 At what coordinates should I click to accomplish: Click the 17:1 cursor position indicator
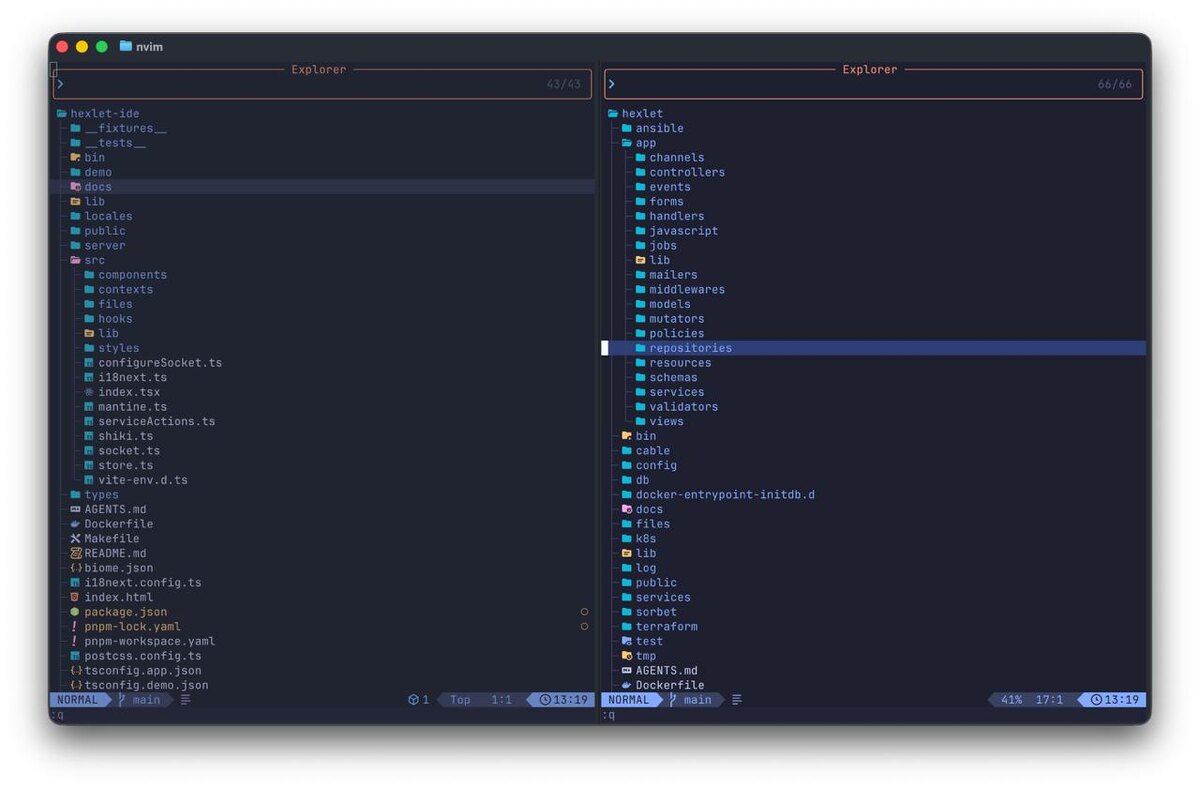click(1049, 700)
